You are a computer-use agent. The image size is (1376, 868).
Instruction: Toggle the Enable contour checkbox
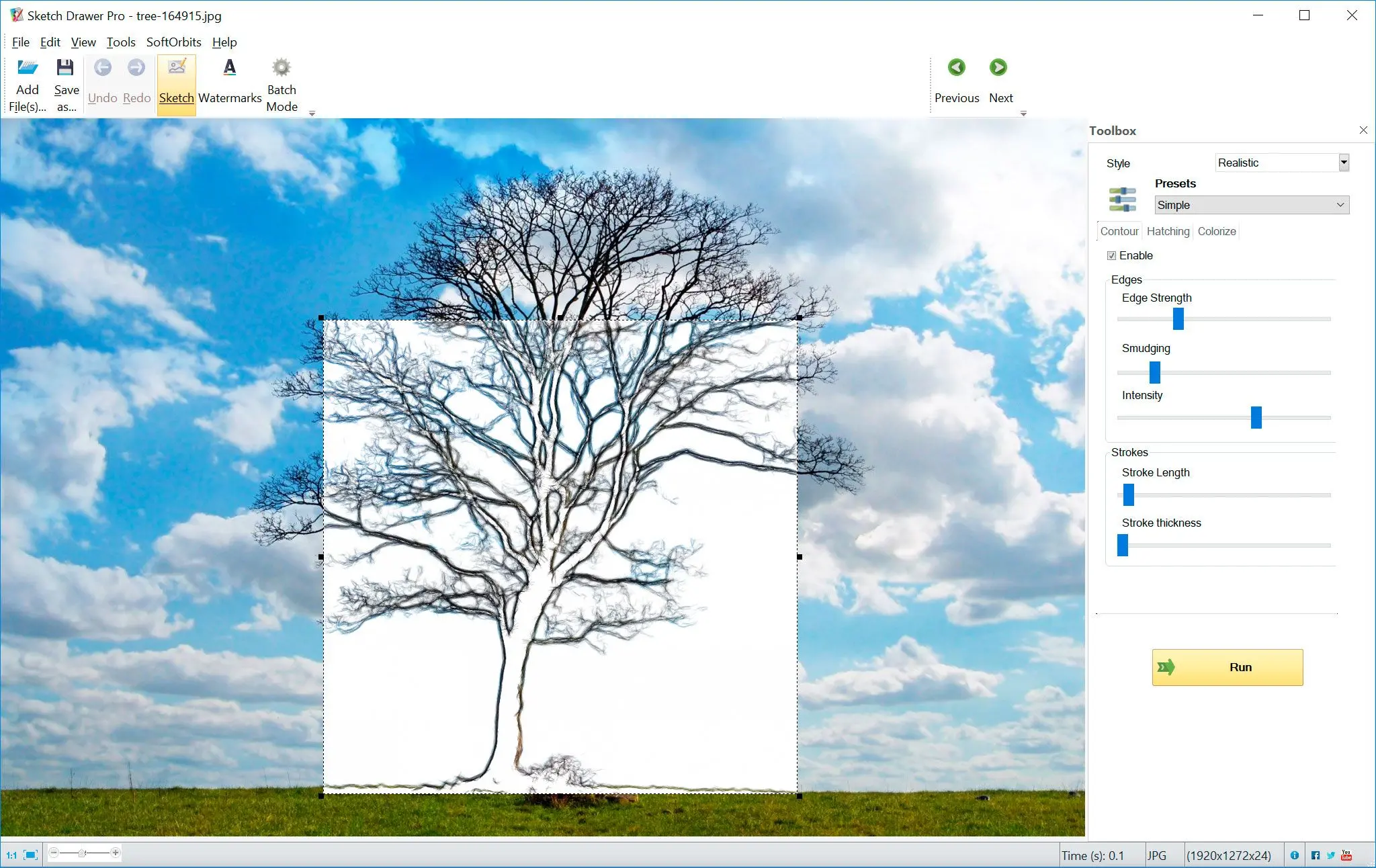pyautogui.click(x=1112, y=255)
